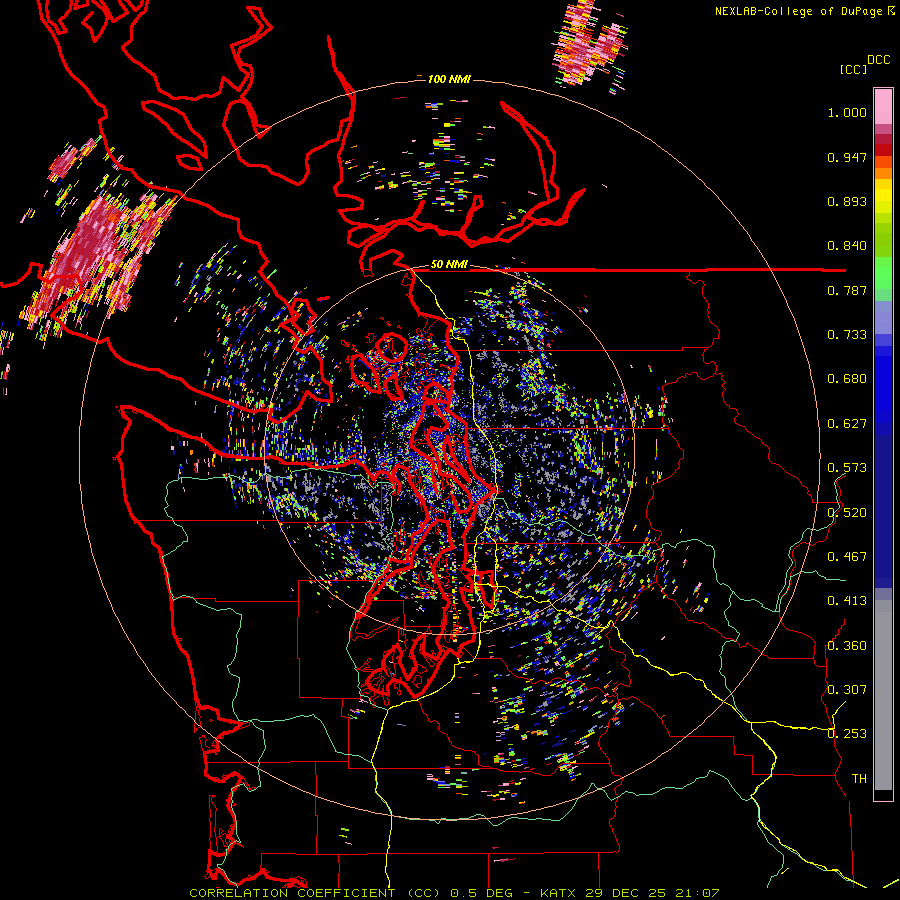Select the 0.840 scale value
Screen dimensions: 900x900
847,246
